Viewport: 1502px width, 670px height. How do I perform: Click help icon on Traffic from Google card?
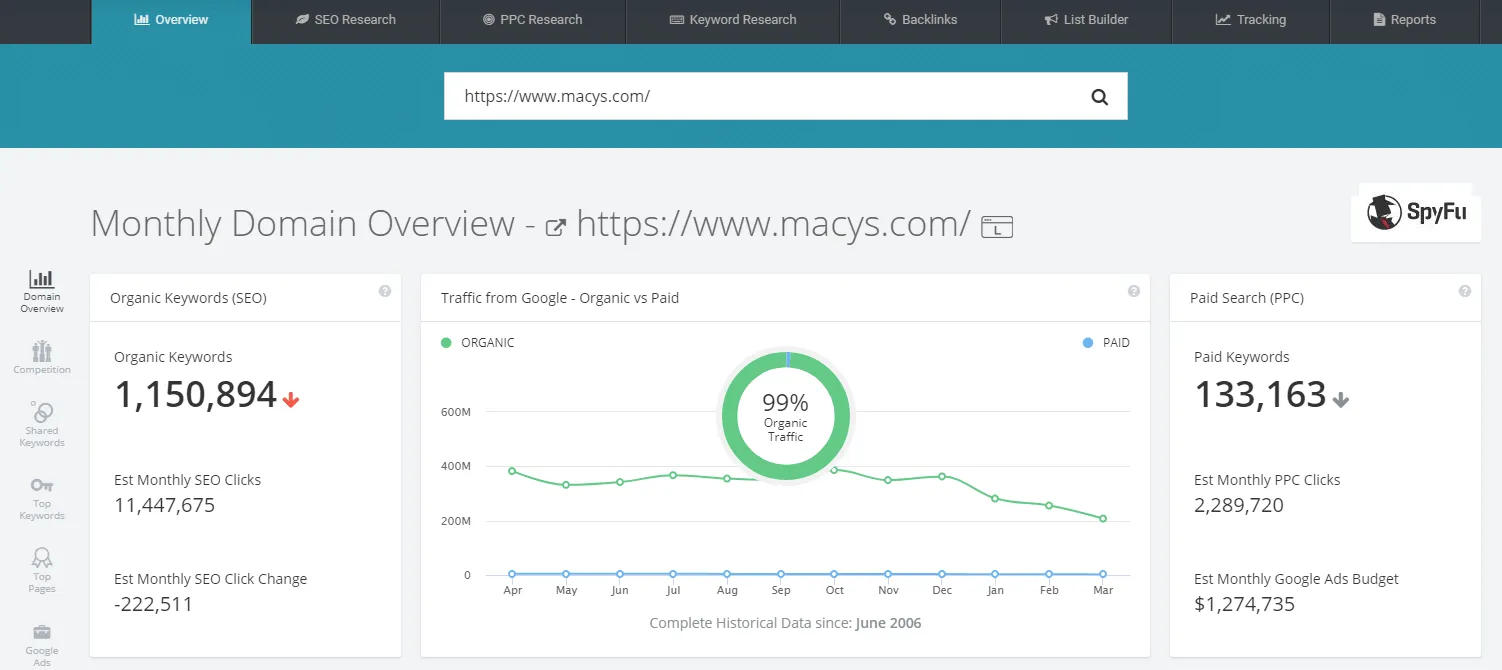pos(1134,291)
